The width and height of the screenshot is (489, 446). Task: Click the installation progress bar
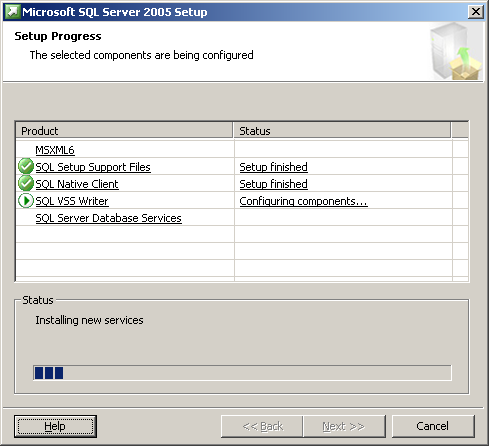[x=242, y=373]
